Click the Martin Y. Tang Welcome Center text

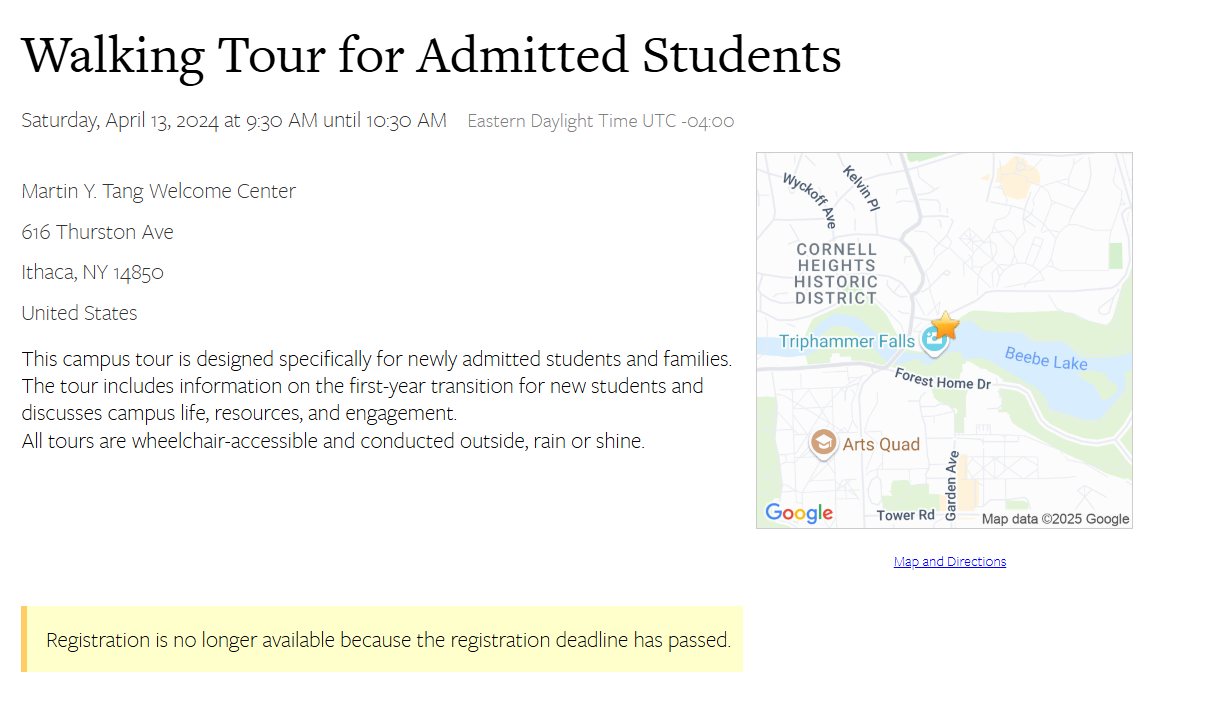[159, 191]
